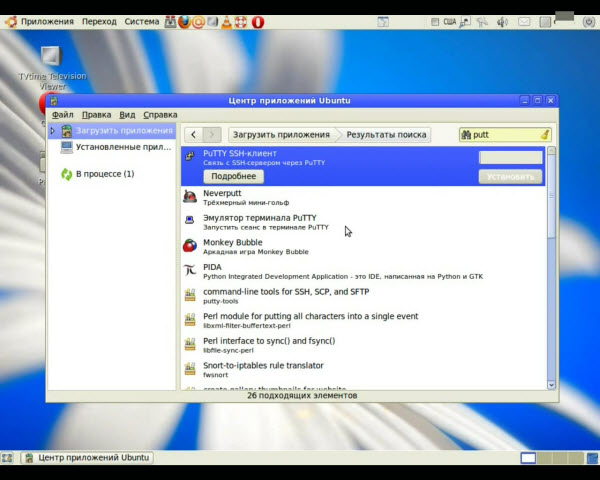
Task: Open the Вид menu
Action: (x=127, y=115)
